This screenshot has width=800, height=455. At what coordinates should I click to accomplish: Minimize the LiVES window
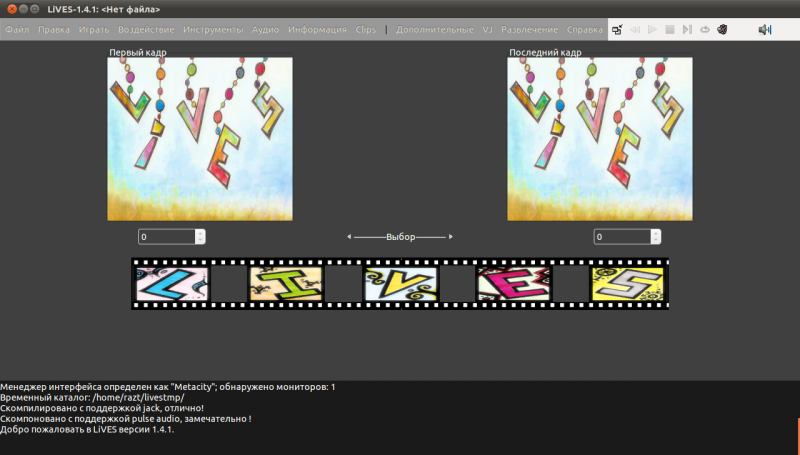[x=23, y=9]
